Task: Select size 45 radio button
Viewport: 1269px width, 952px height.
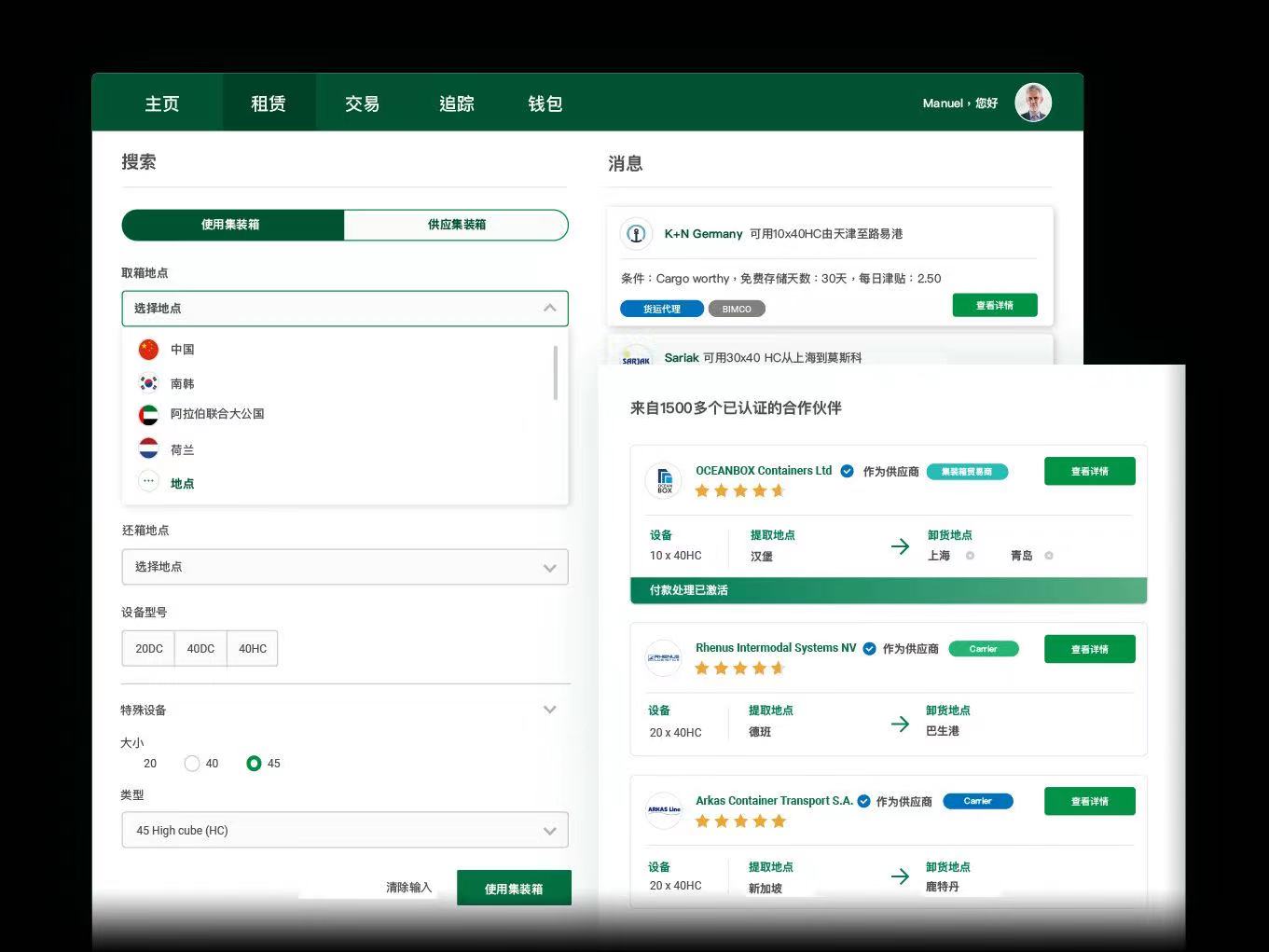Action: point(254,763)
